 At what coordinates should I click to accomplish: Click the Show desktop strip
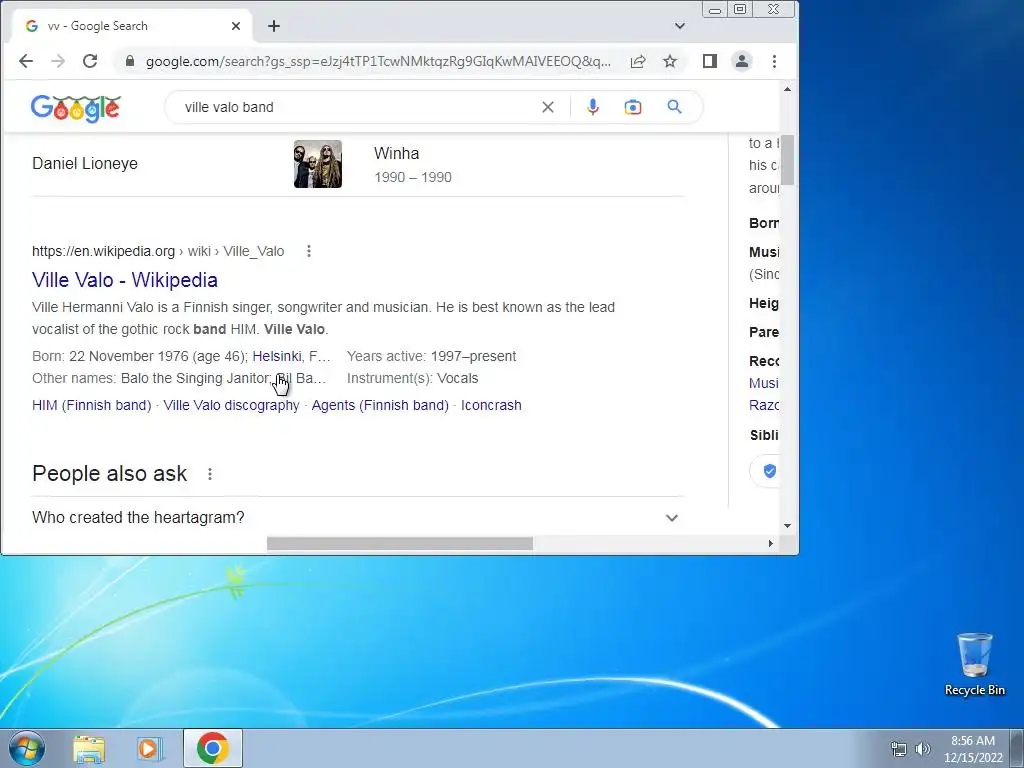tap(1017, 748)
